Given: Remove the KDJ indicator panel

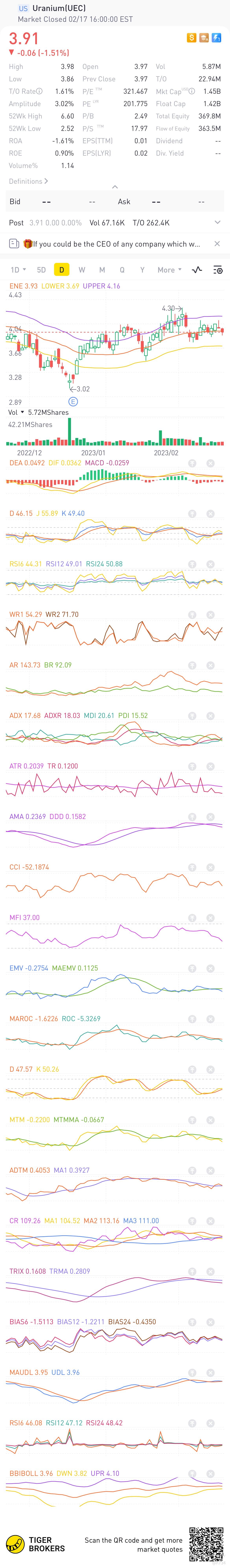Looking at the screenshot, I should [211, 514].
